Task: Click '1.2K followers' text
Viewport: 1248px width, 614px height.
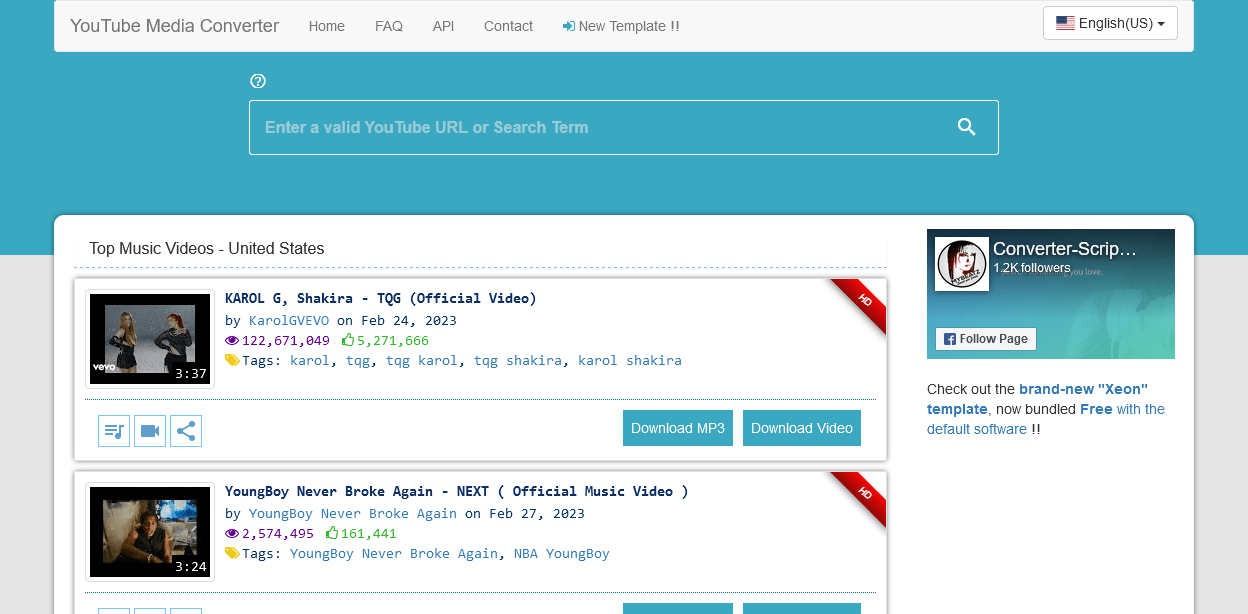Action: (1032, 268)
